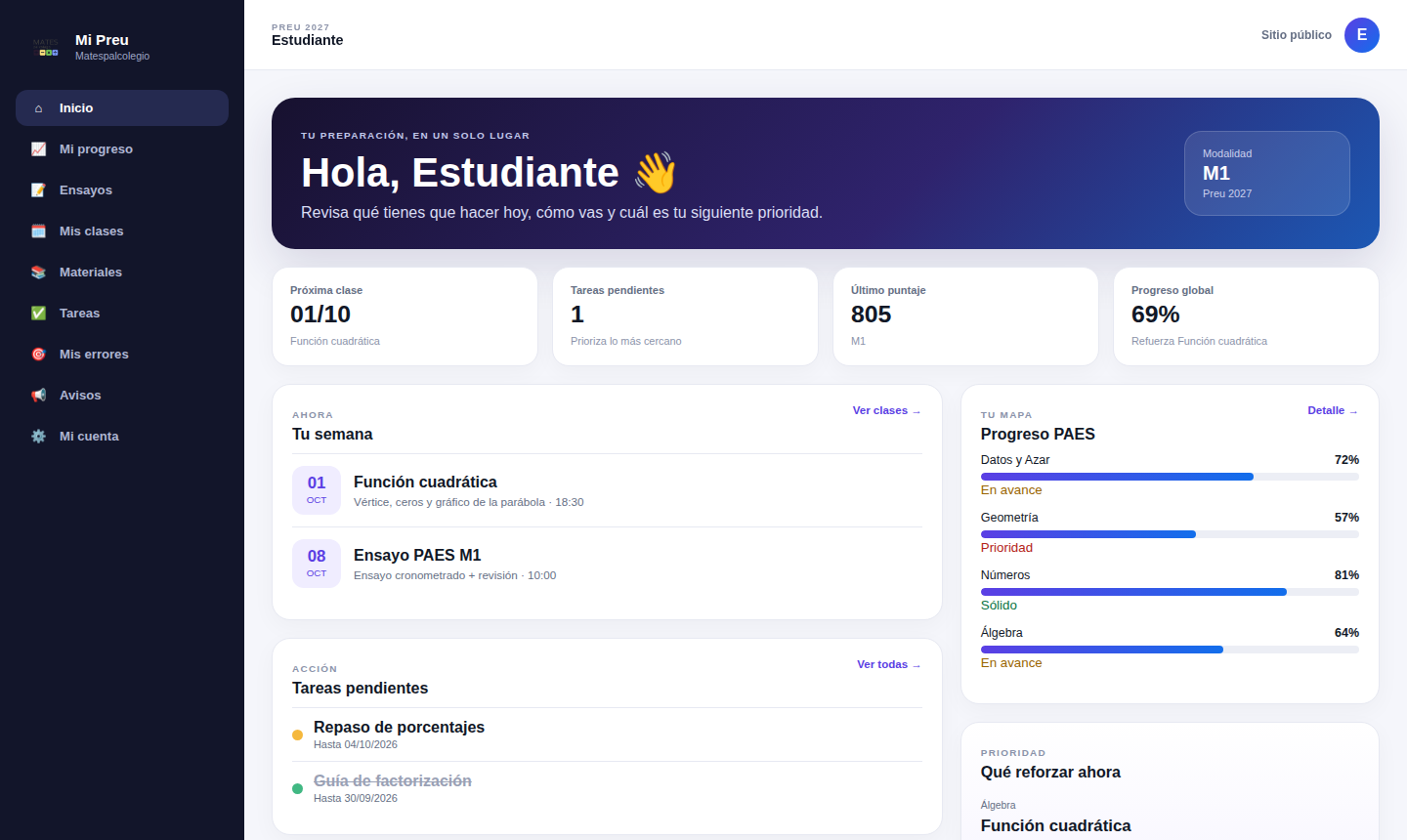Open Materiales via its books icon
The height and width of the screenshot is (840, 1407).
click(39, 273)
